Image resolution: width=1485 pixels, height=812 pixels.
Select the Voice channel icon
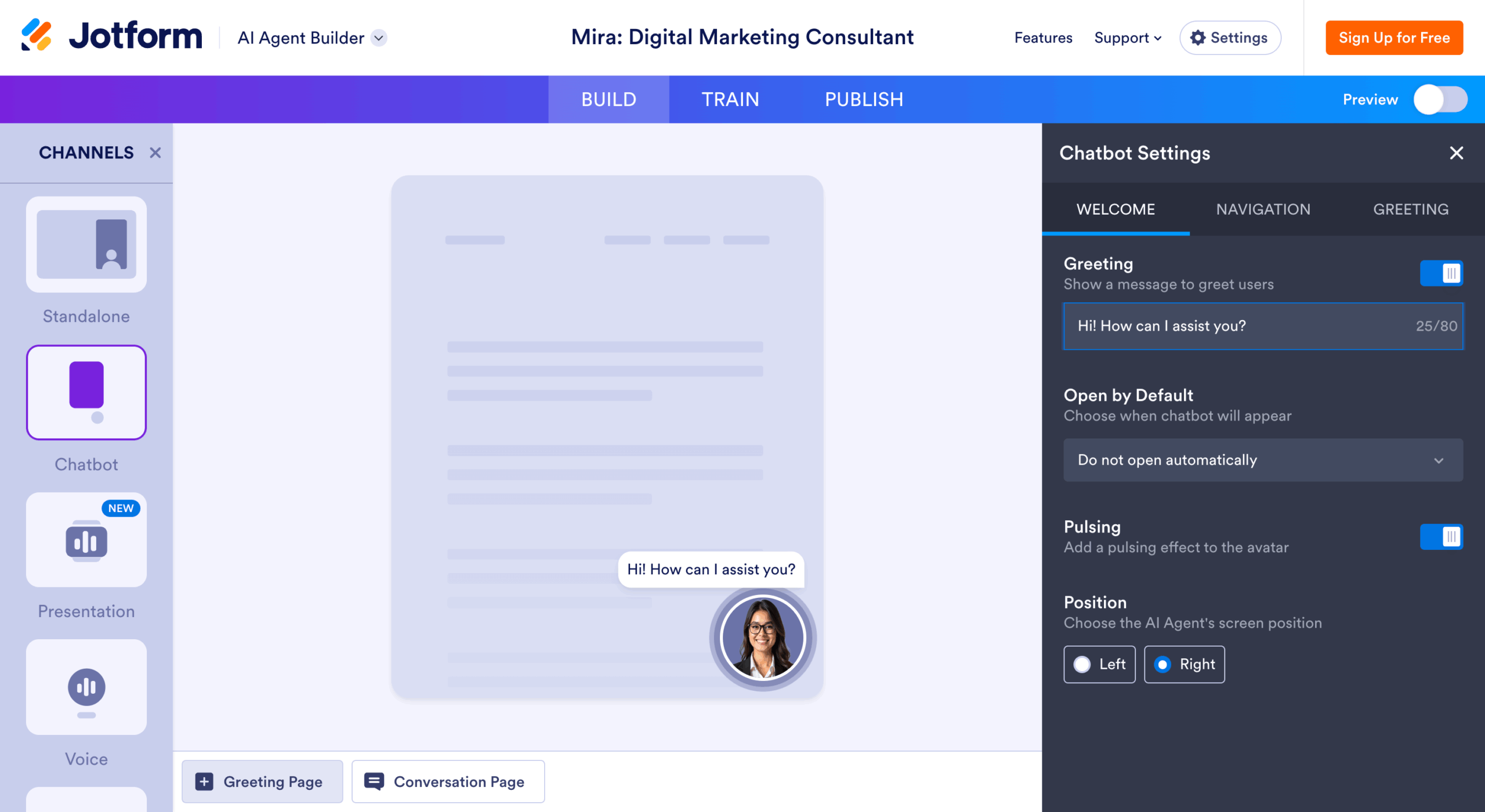point(86,687)
